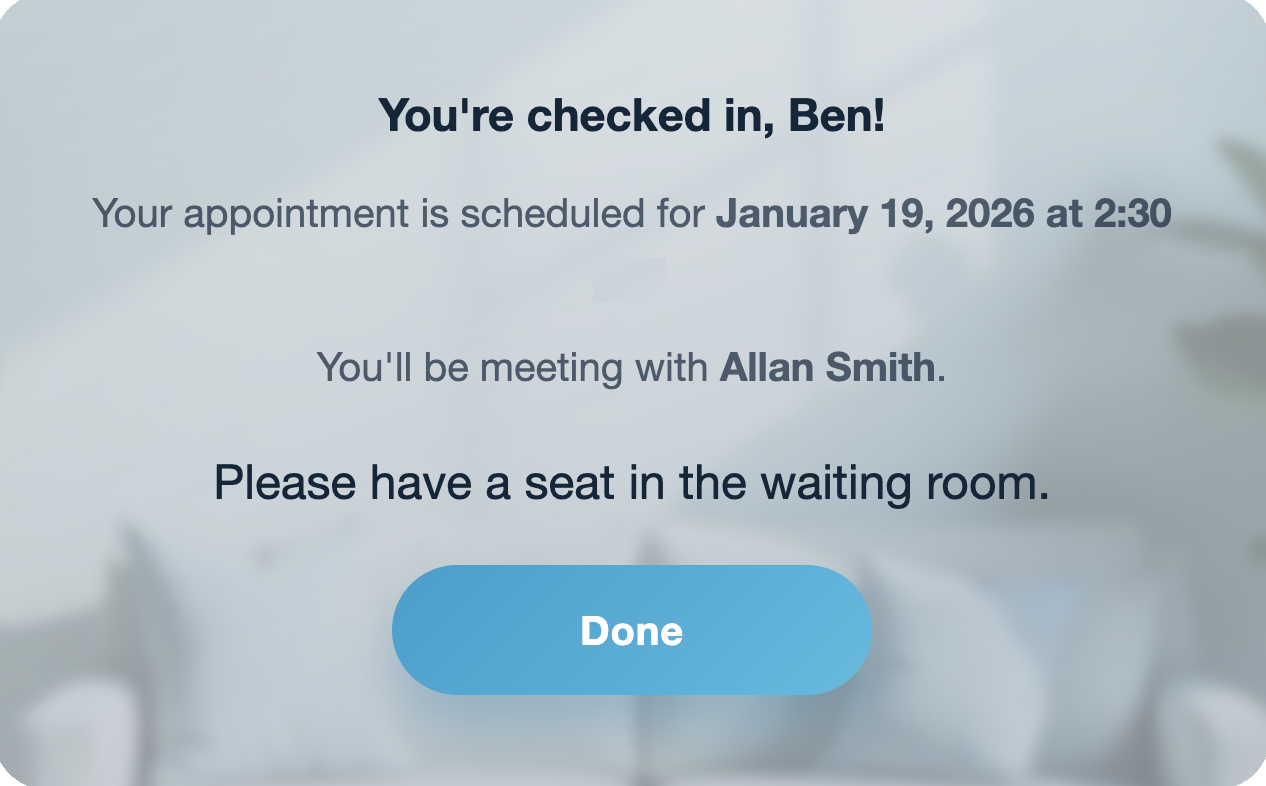Viewport: 1266px width, 786px height.
Task: Click the text You'll be meeting with
Action: (511, 368)
